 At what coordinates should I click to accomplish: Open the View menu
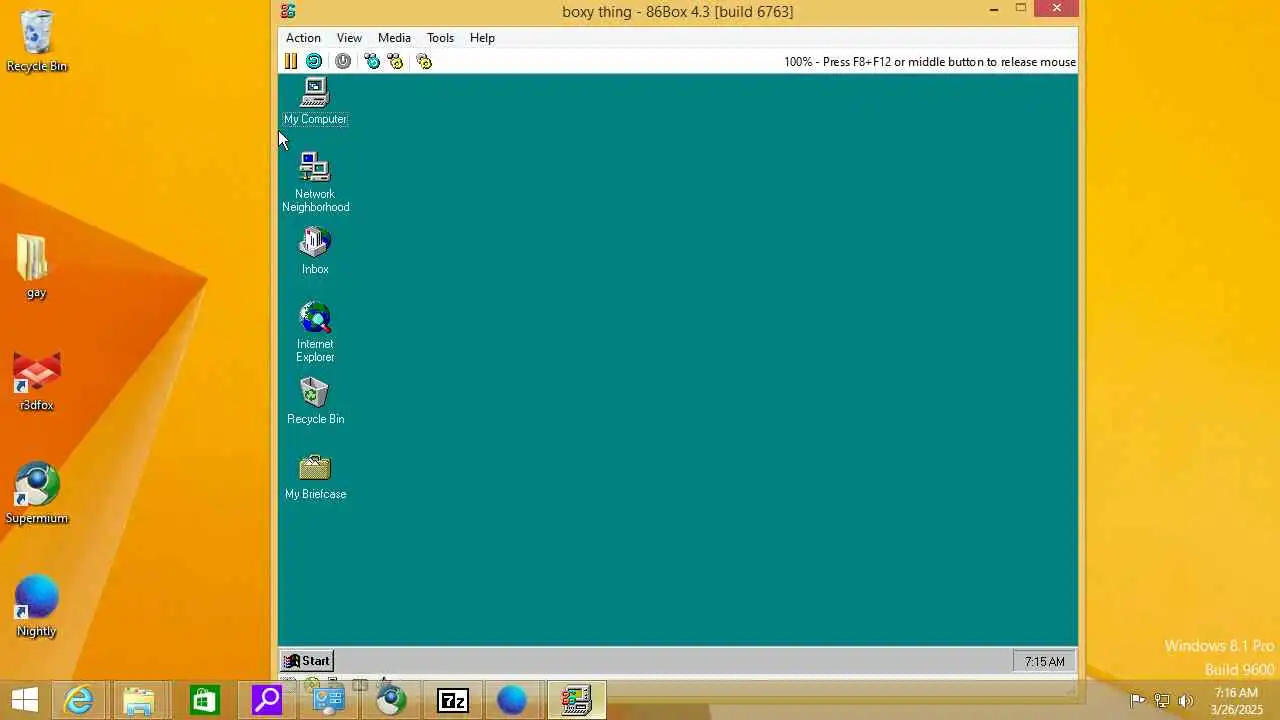[x=349, y=38]
